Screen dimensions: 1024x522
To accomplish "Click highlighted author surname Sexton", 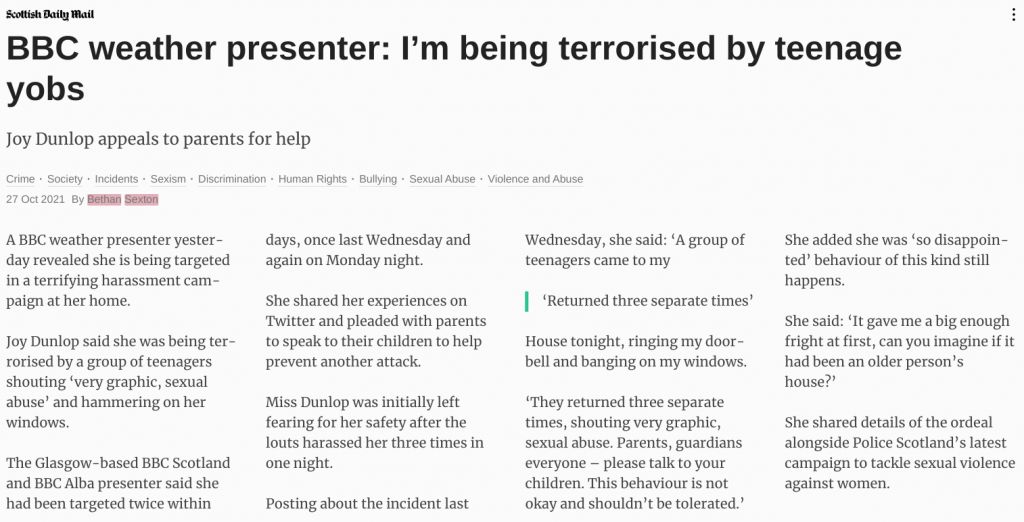I will tap(141, 199).
